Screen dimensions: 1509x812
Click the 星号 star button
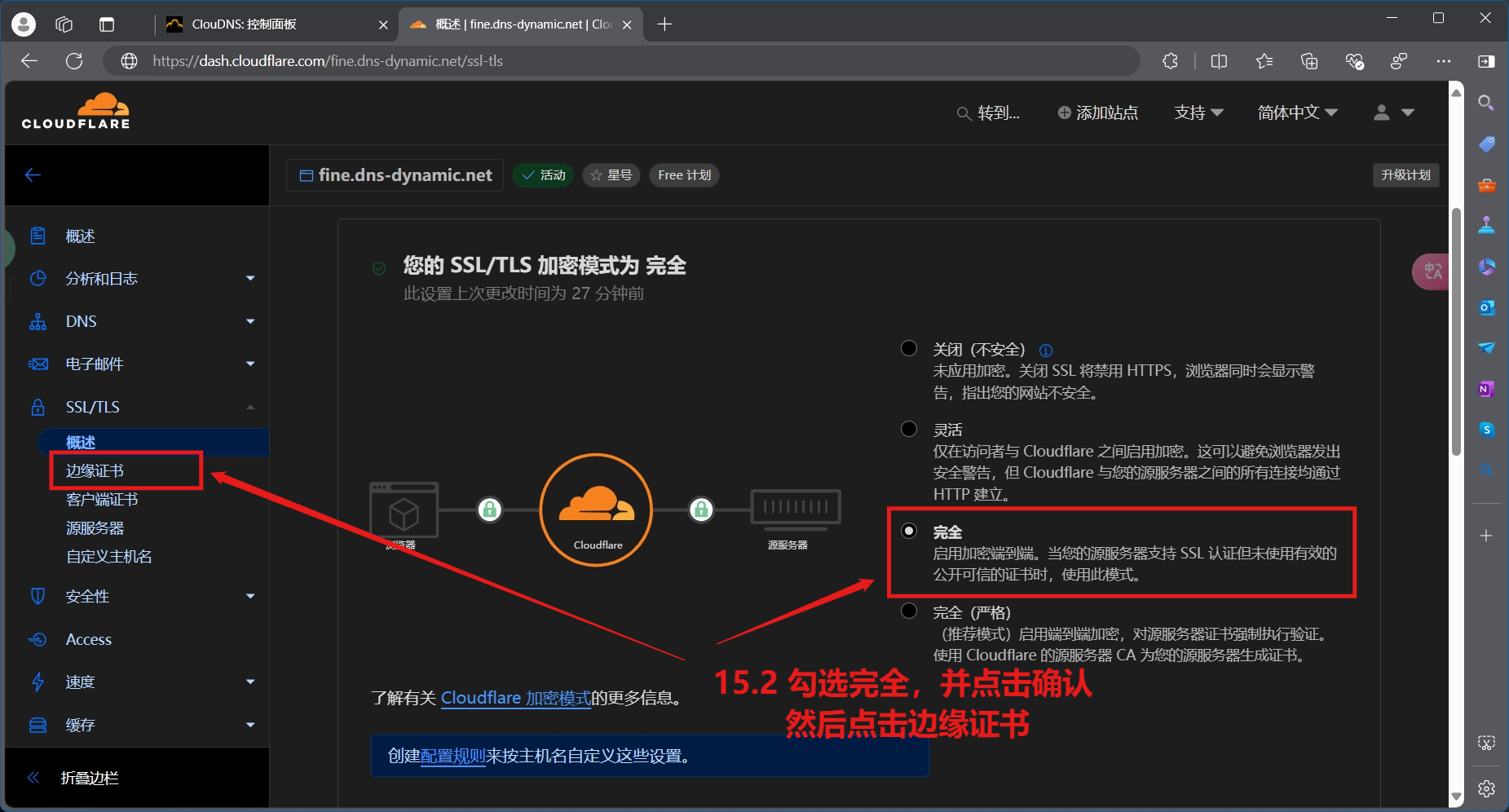click(x=611, y=175)
